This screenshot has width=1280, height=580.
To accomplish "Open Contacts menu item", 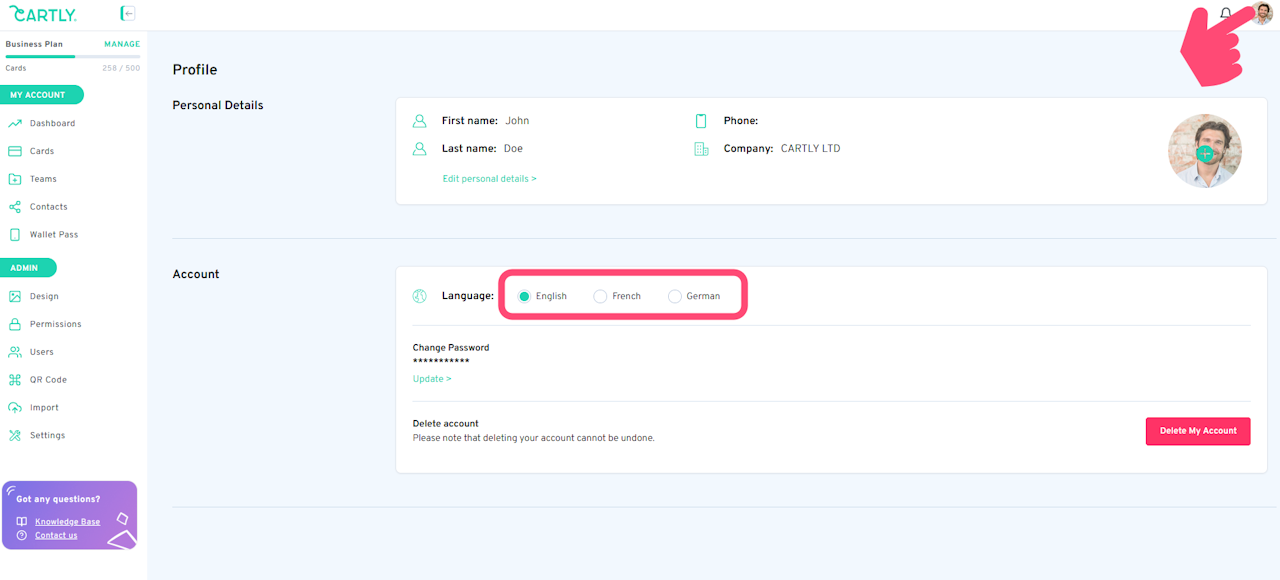I will click(x=49, y=207).
